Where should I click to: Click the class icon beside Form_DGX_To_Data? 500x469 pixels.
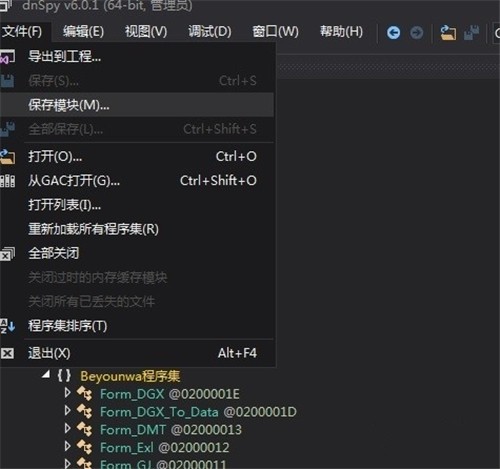(x=84, y=411)
